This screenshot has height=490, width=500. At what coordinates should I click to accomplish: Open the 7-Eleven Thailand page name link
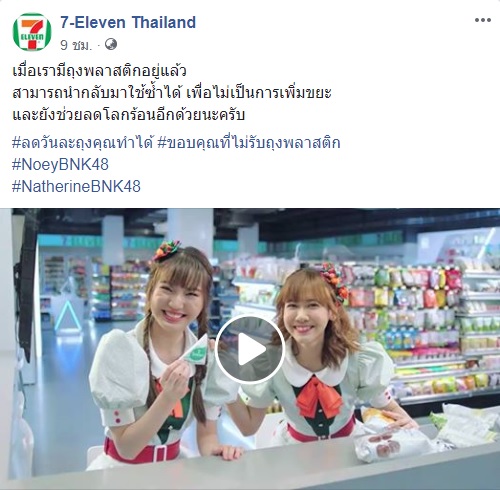click(x=128, y=22)
